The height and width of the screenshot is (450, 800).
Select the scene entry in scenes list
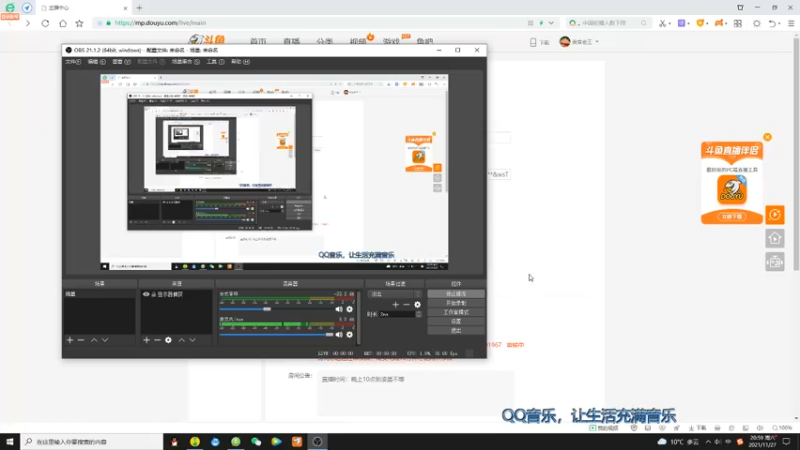(x=99, y=294)
